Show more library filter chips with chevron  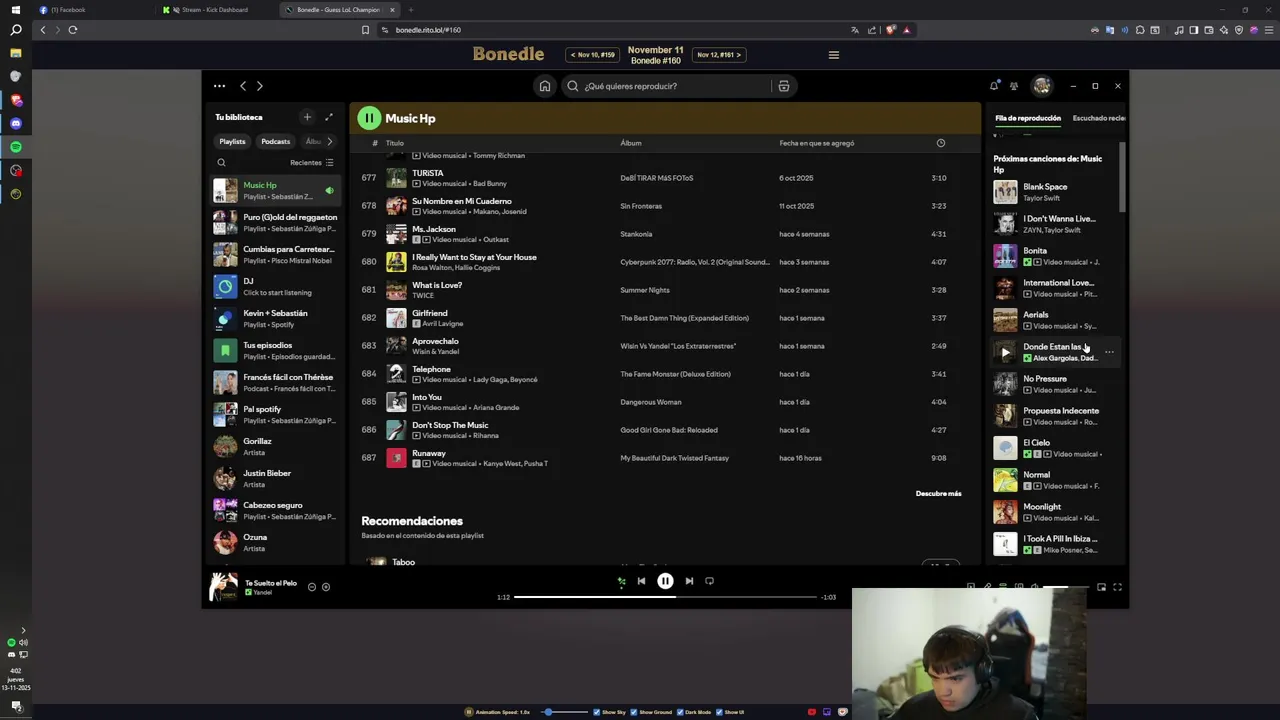[x=330, y=141]
